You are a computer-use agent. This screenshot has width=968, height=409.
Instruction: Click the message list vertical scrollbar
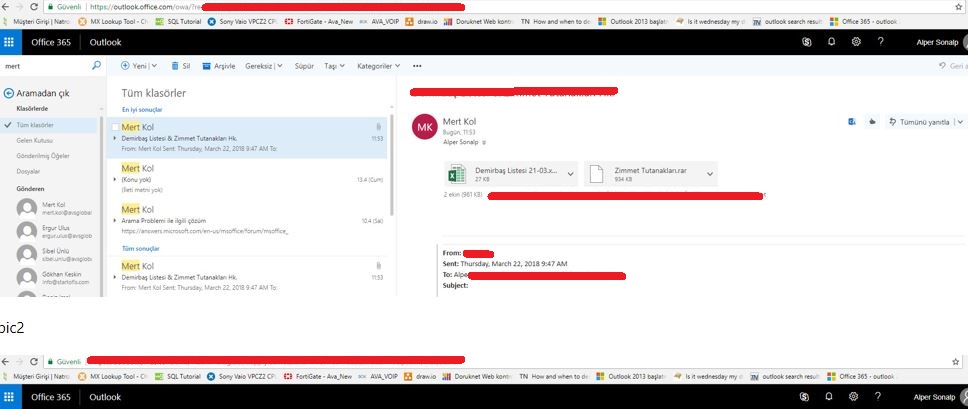click(391, 163)
